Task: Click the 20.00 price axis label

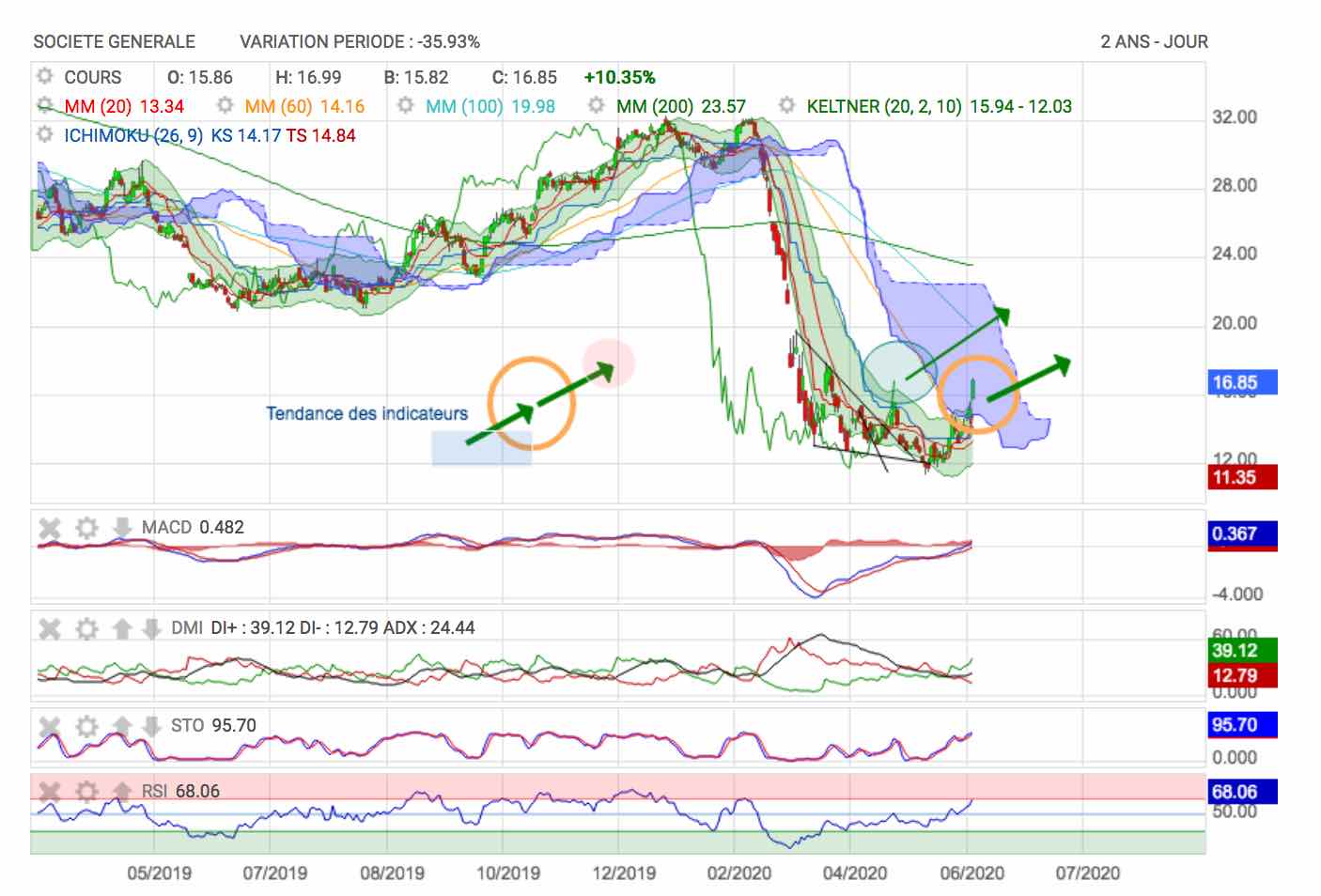Action: tap(1235, 323)
